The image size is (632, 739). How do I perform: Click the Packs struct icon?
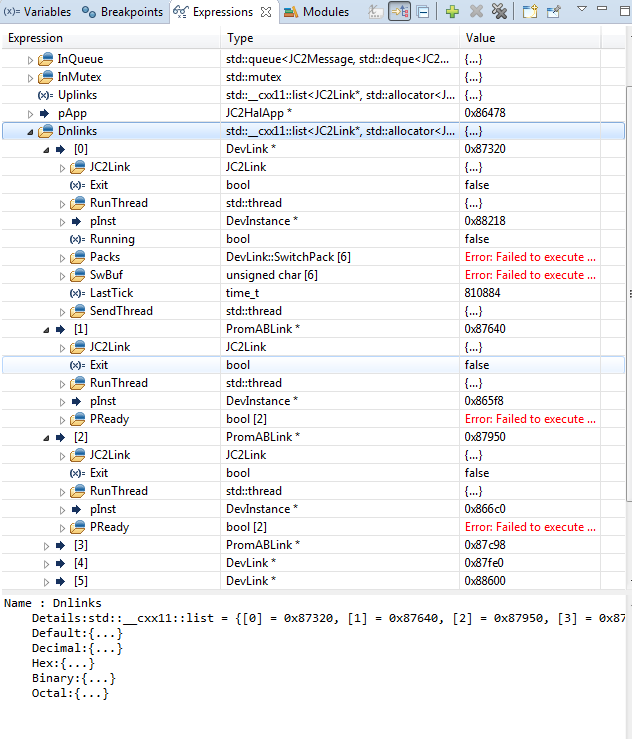[78, 257]
